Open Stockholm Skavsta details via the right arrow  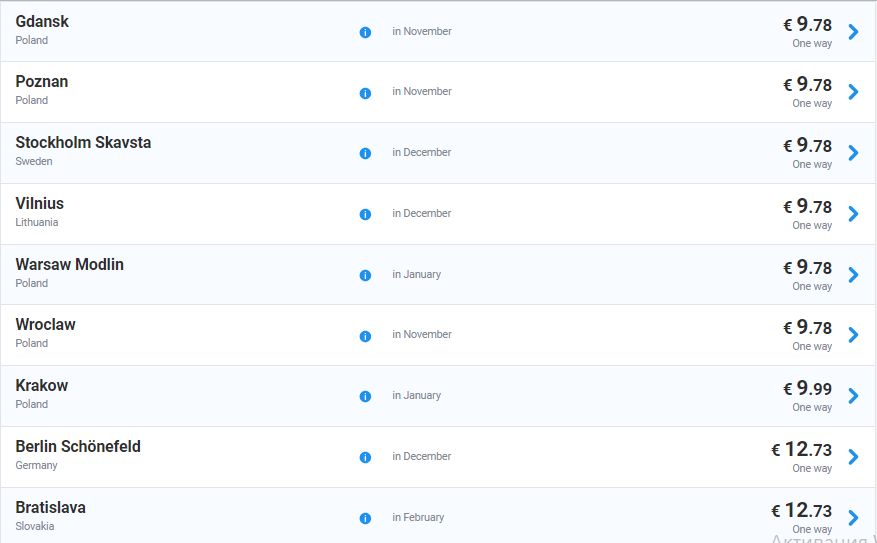point(853,153)
